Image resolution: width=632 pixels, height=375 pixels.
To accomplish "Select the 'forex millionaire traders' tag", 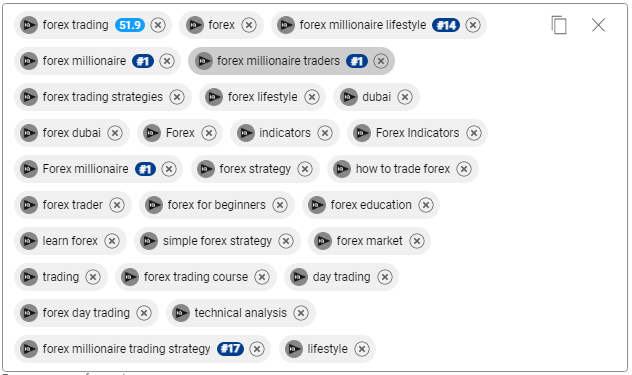I will [278, 61].
